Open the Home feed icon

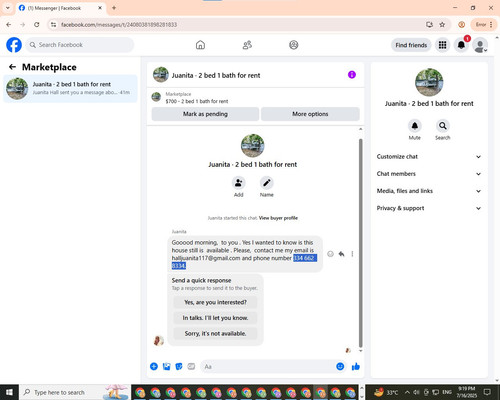tap(200, 45)
